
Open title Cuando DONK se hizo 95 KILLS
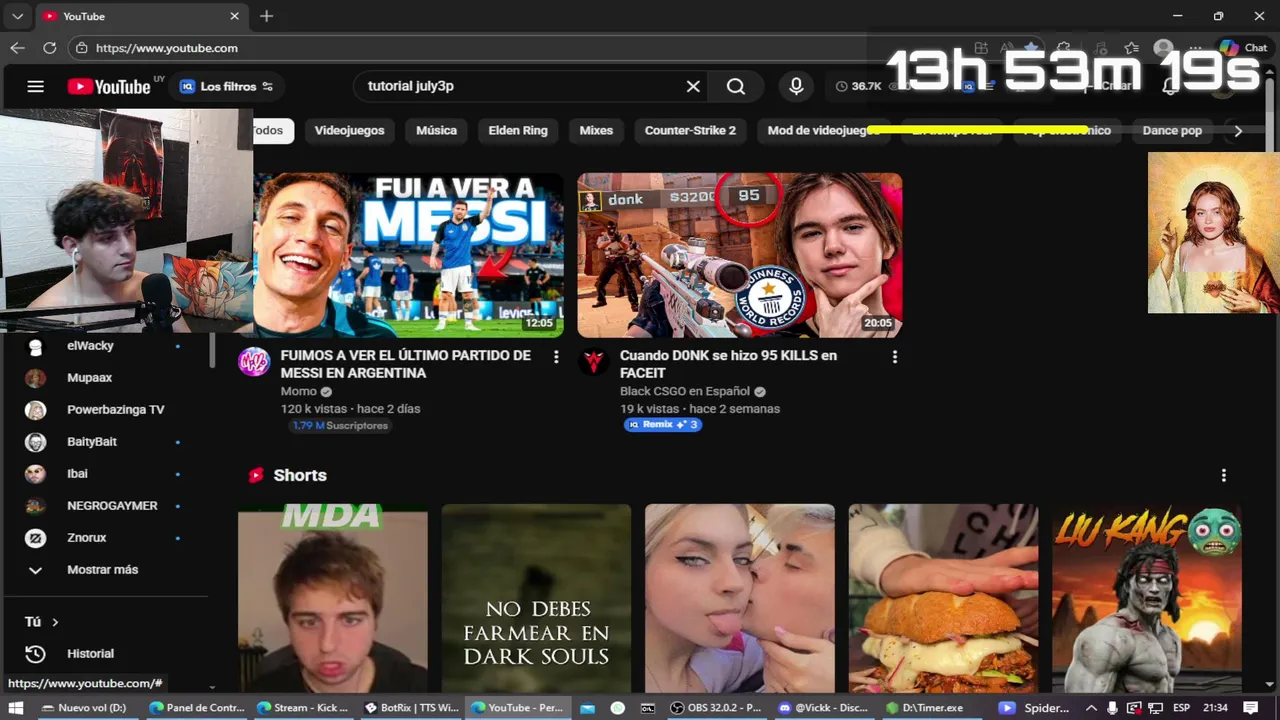click(728, 364)
